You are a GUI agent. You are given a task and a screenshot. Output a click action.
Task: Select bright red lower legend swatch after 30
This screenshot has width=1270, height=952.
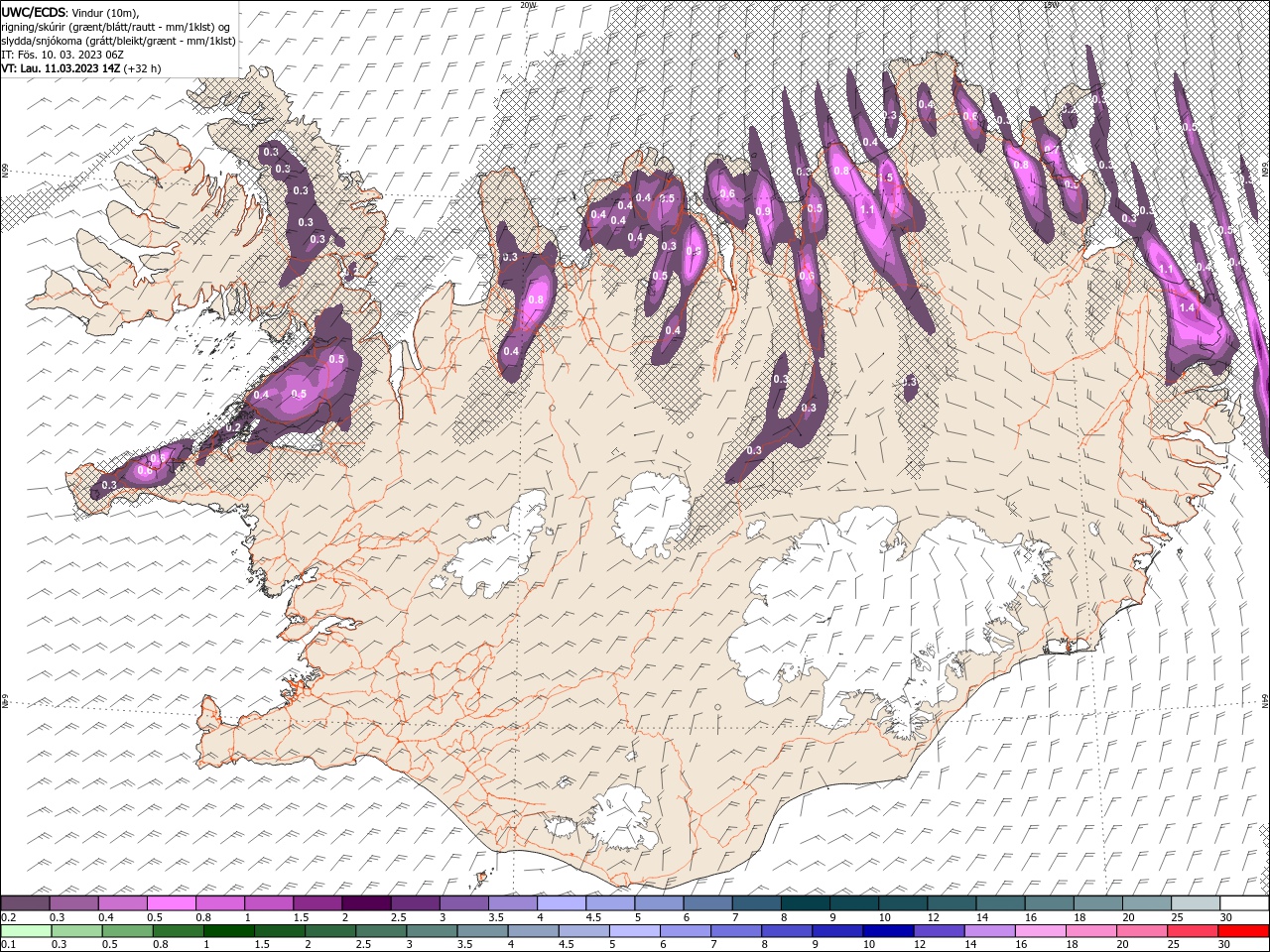pos(1244,931)
